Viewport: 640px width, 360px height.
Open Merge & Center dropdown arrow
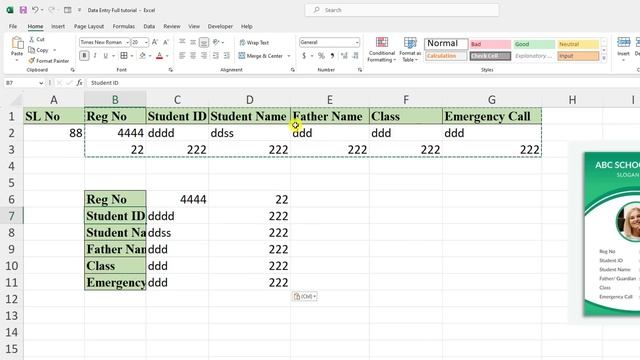tap(289, 56)
